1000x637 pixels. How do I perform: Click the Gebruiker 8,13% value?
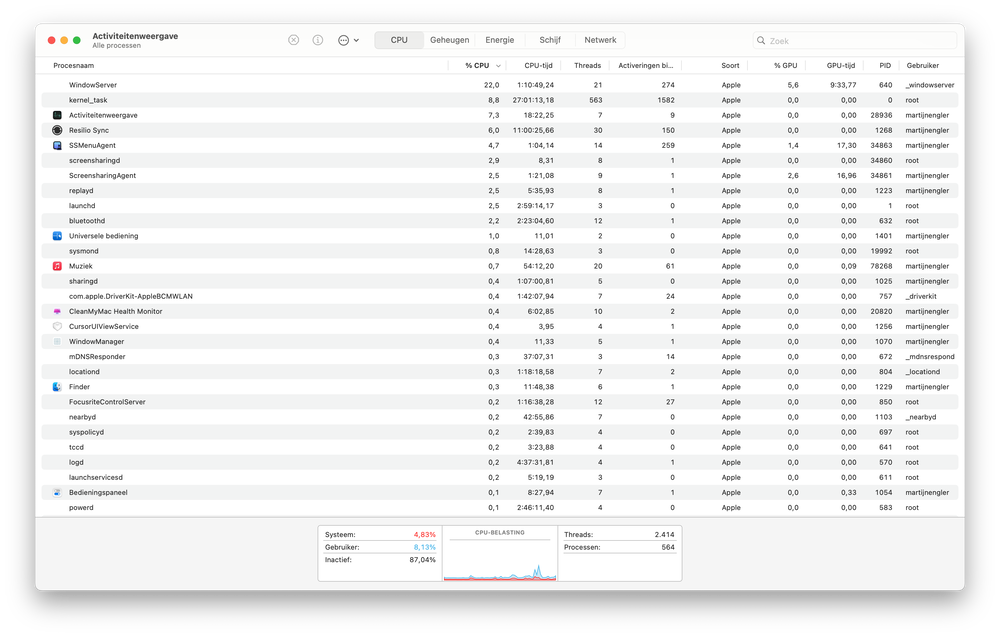pyautogui.click(x=424, y=547)
